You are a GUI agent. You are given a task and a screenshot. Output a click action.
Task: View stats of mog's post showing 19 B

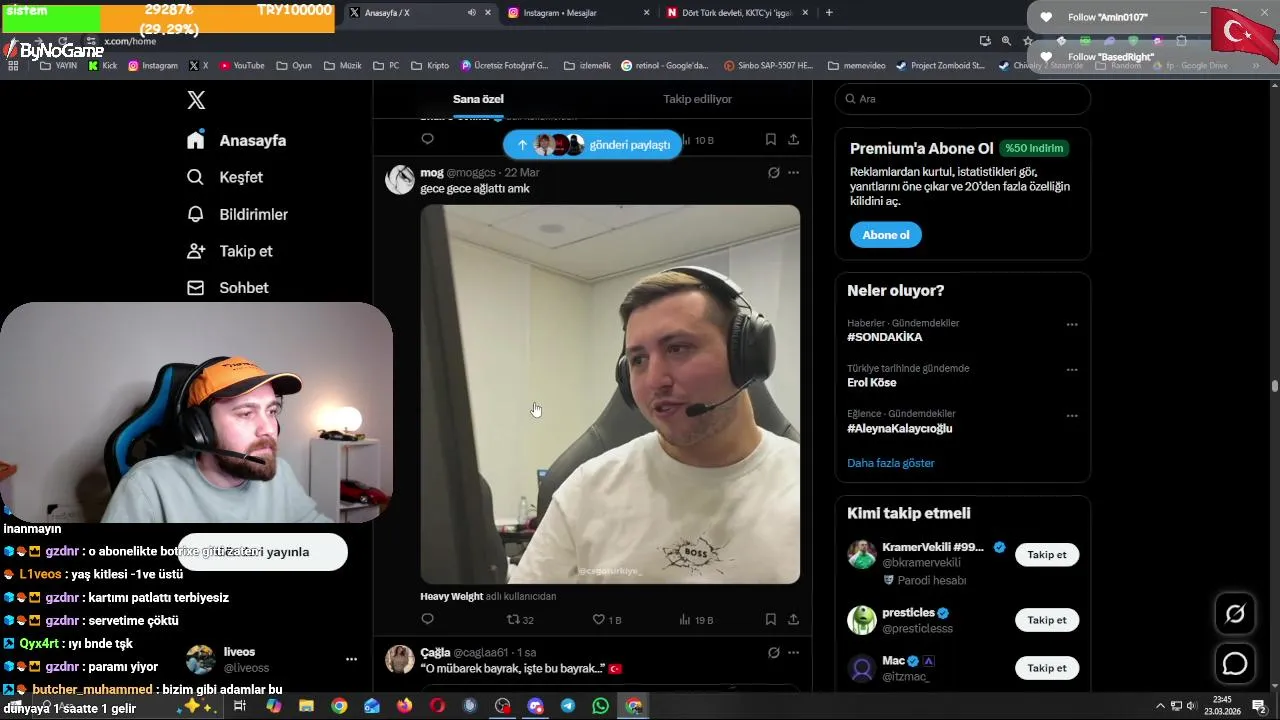tap(696, 620)
